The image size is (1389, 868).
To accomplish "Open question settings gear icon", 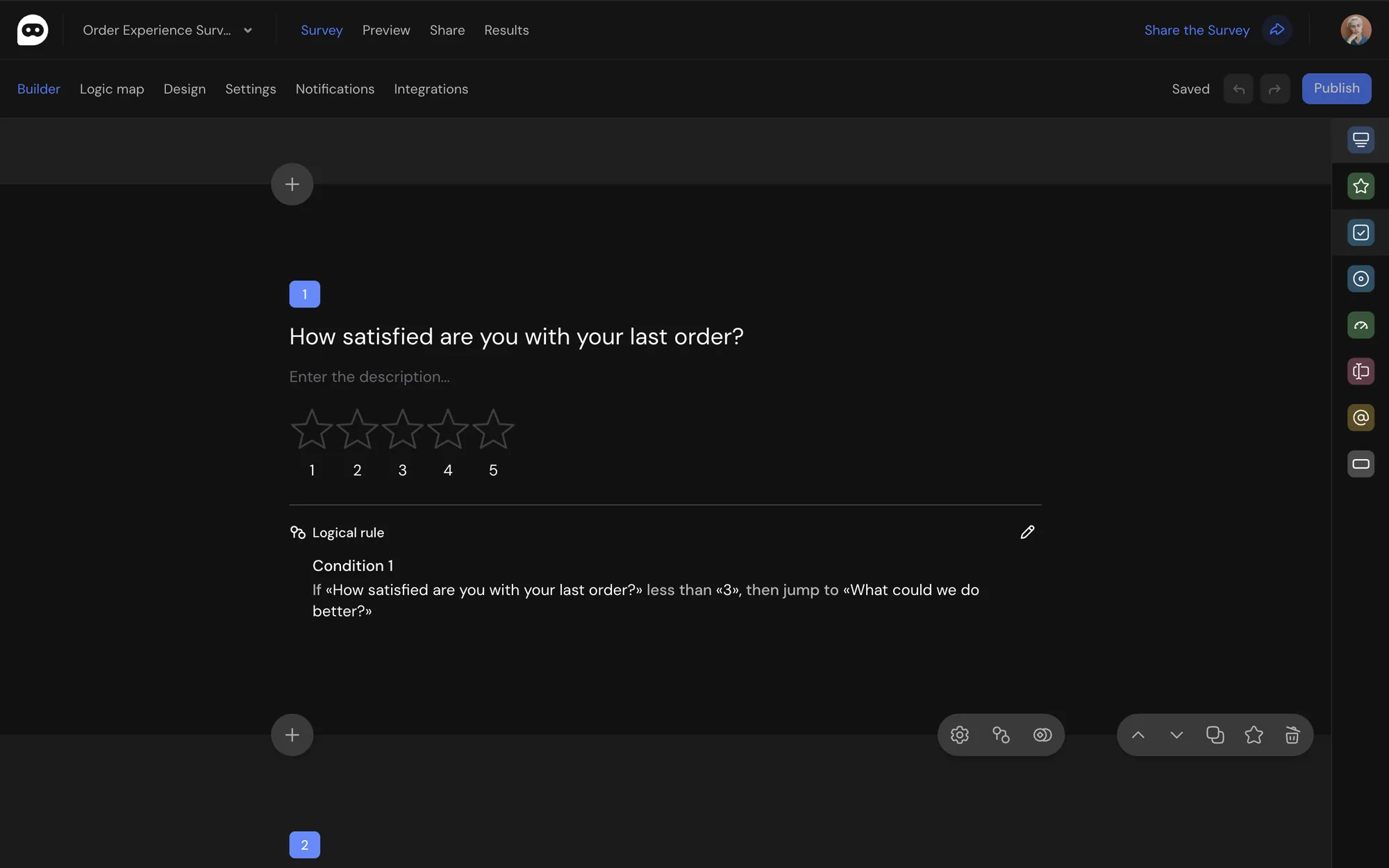I will tap(959, 735).
